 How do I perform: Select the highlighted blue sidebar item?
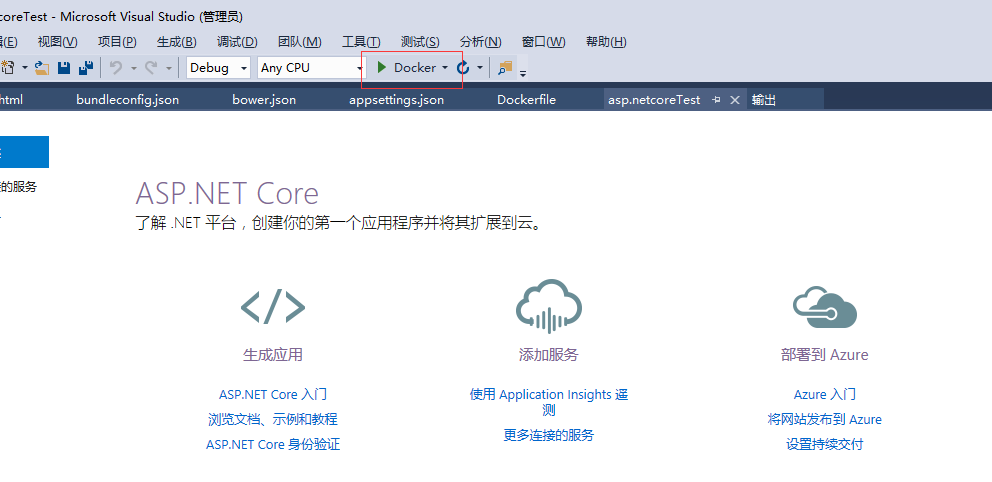click(24, 152)
